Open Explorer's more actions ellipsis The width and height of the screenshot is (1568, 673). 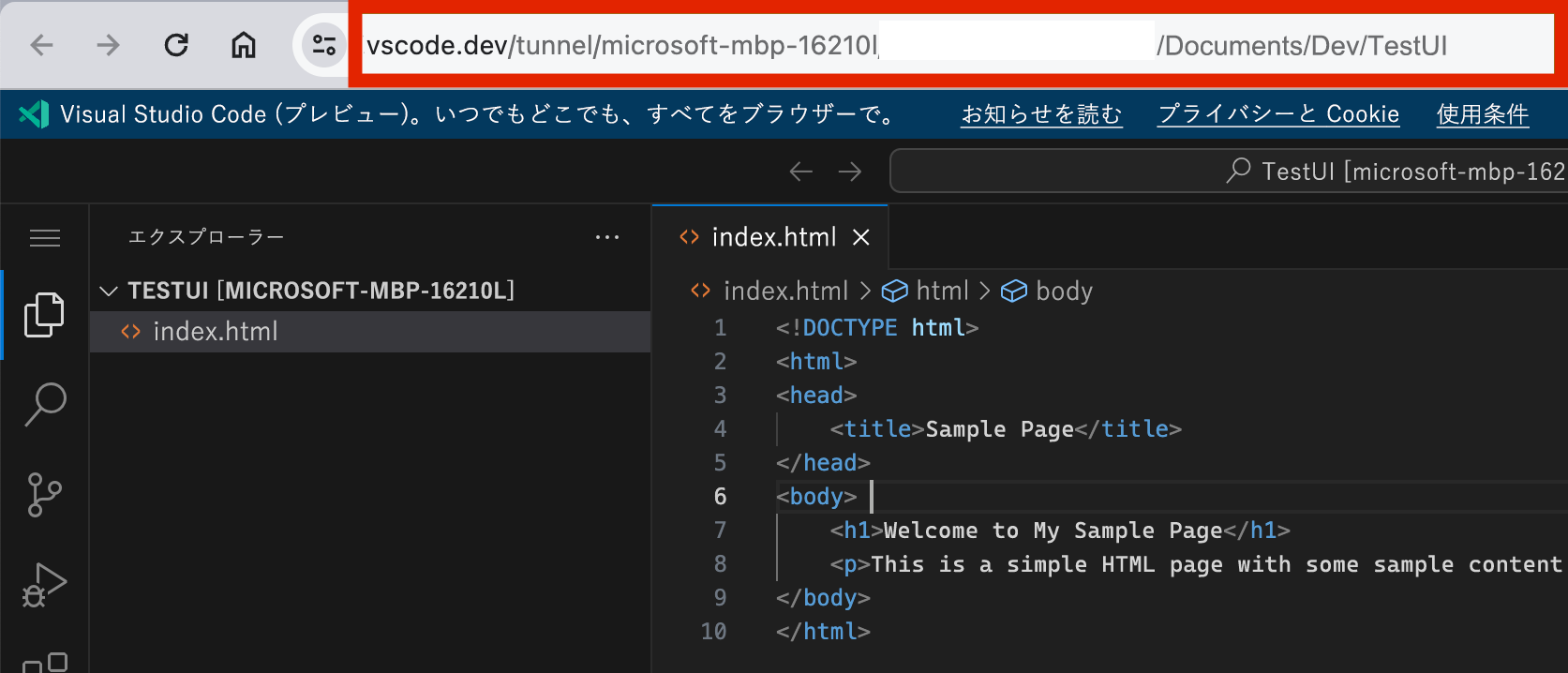(x=607, y=237)
